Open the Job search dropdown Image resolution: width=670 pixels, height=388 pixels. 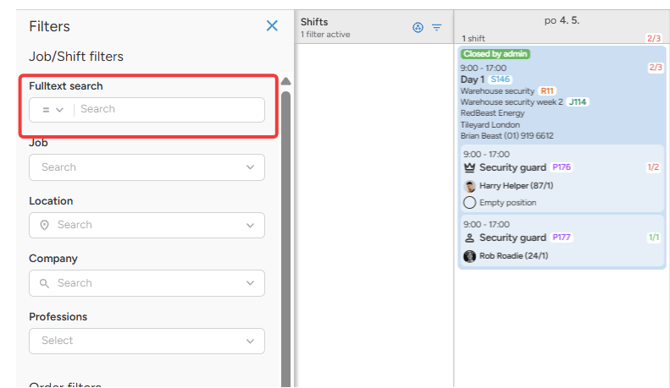point(147,167)
